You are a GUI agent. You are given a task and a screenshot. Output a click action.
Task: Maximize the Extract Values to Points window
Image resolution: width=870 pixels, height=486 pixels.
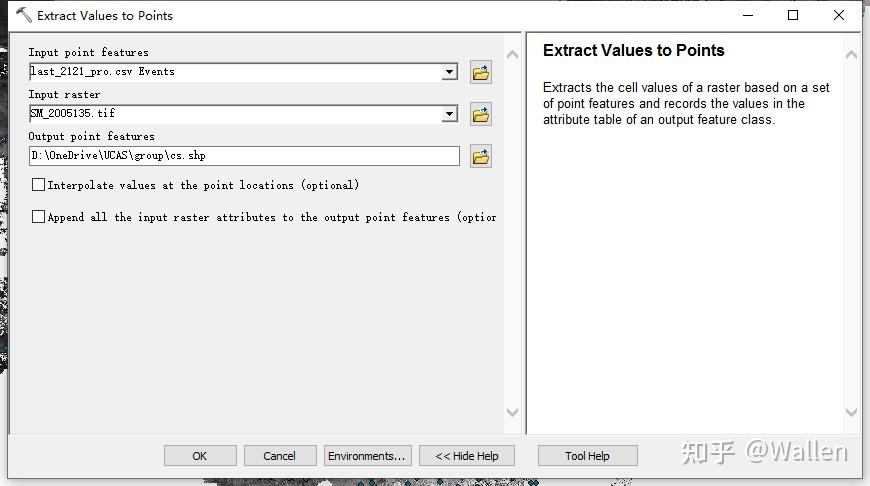[793, 15]
